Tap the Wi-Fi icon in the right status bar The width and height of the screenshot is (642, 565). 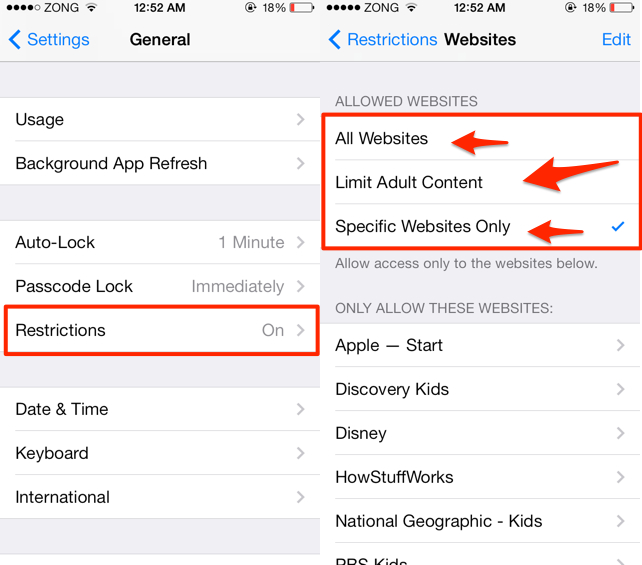[x=411, y=7]
